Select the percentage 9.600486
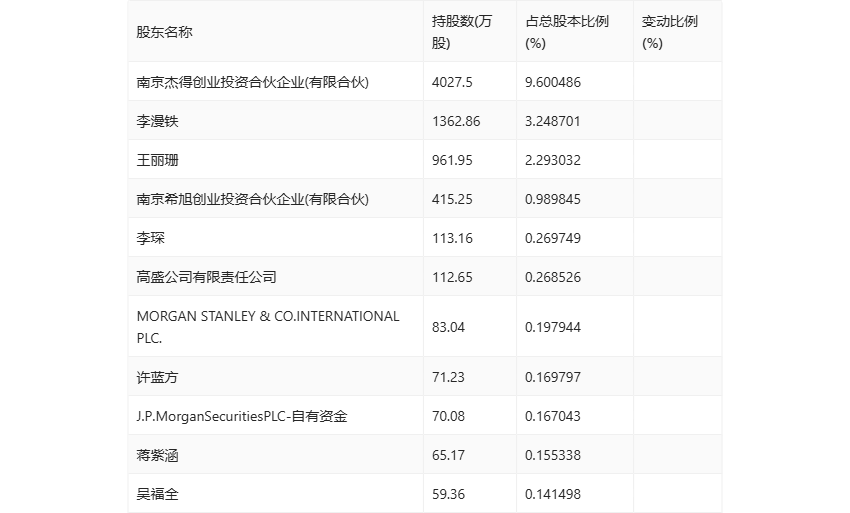This screenshot has height=513, width=850. click(x=553, y=82)
